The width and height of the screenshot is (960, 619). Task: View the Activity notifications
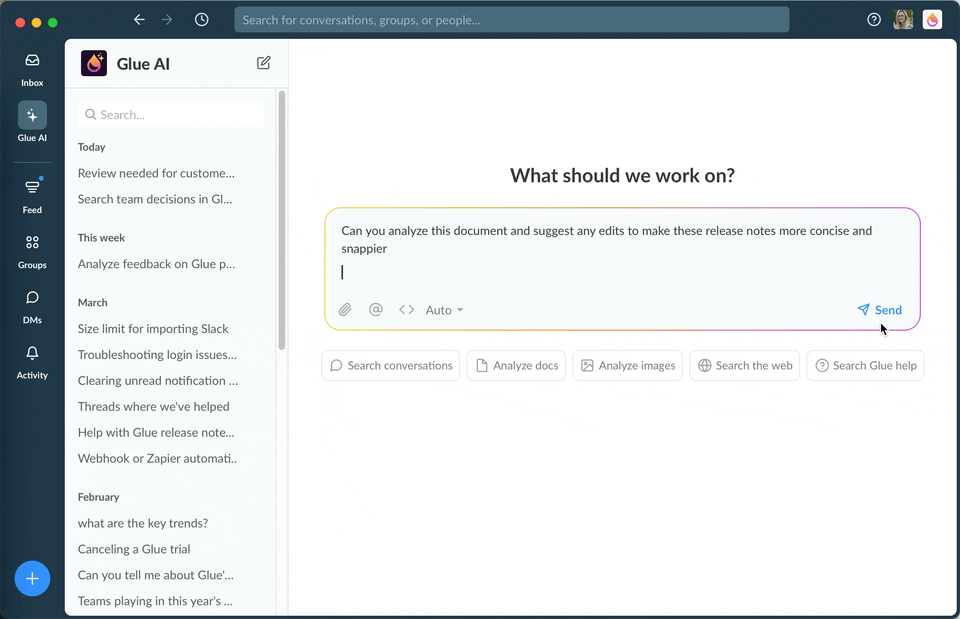(x=32, y=361)
